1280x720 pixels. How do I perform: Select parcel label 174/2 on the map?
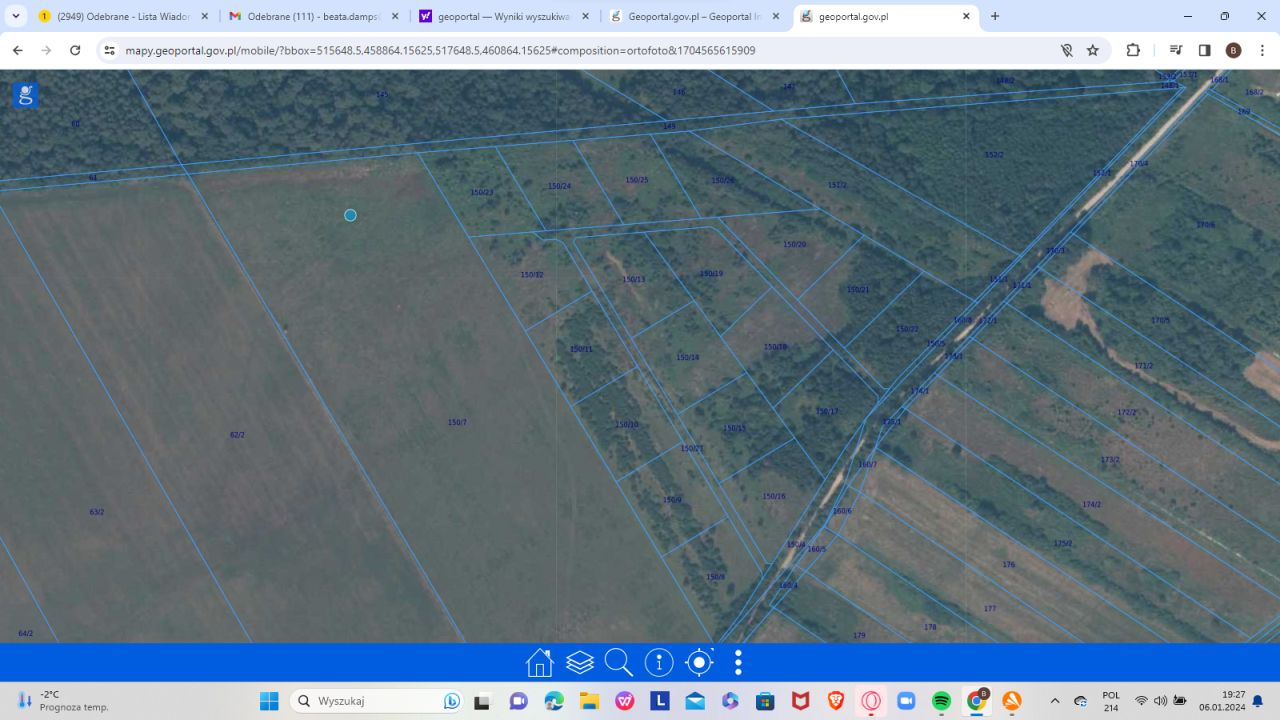[x=1091, y=504]
